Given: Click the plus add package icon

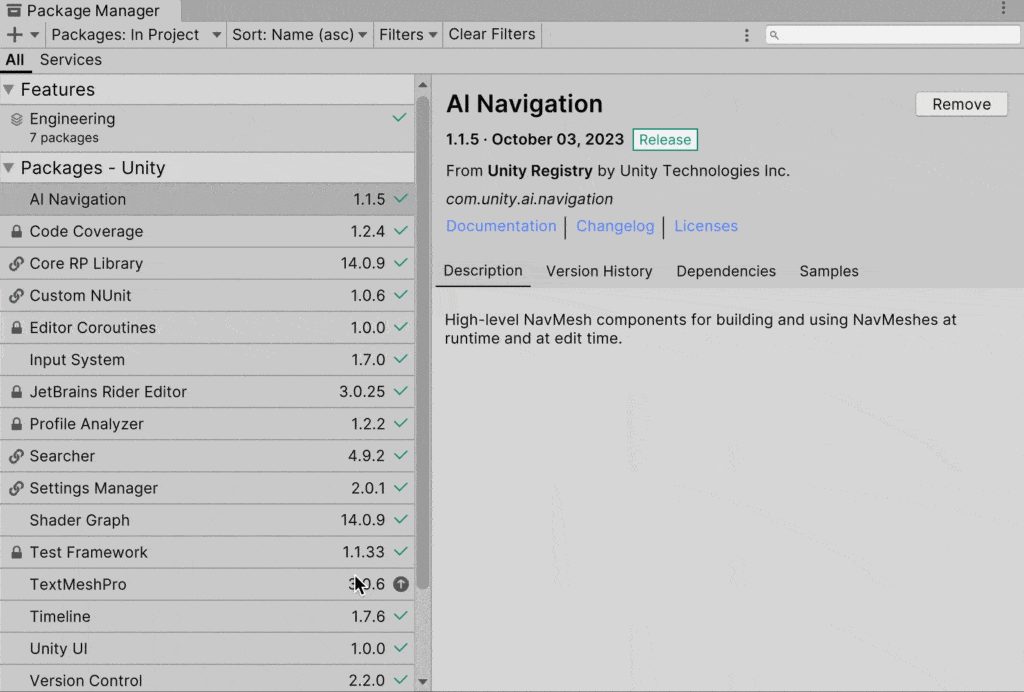Looking at the screenshot, I should [15, 34].
